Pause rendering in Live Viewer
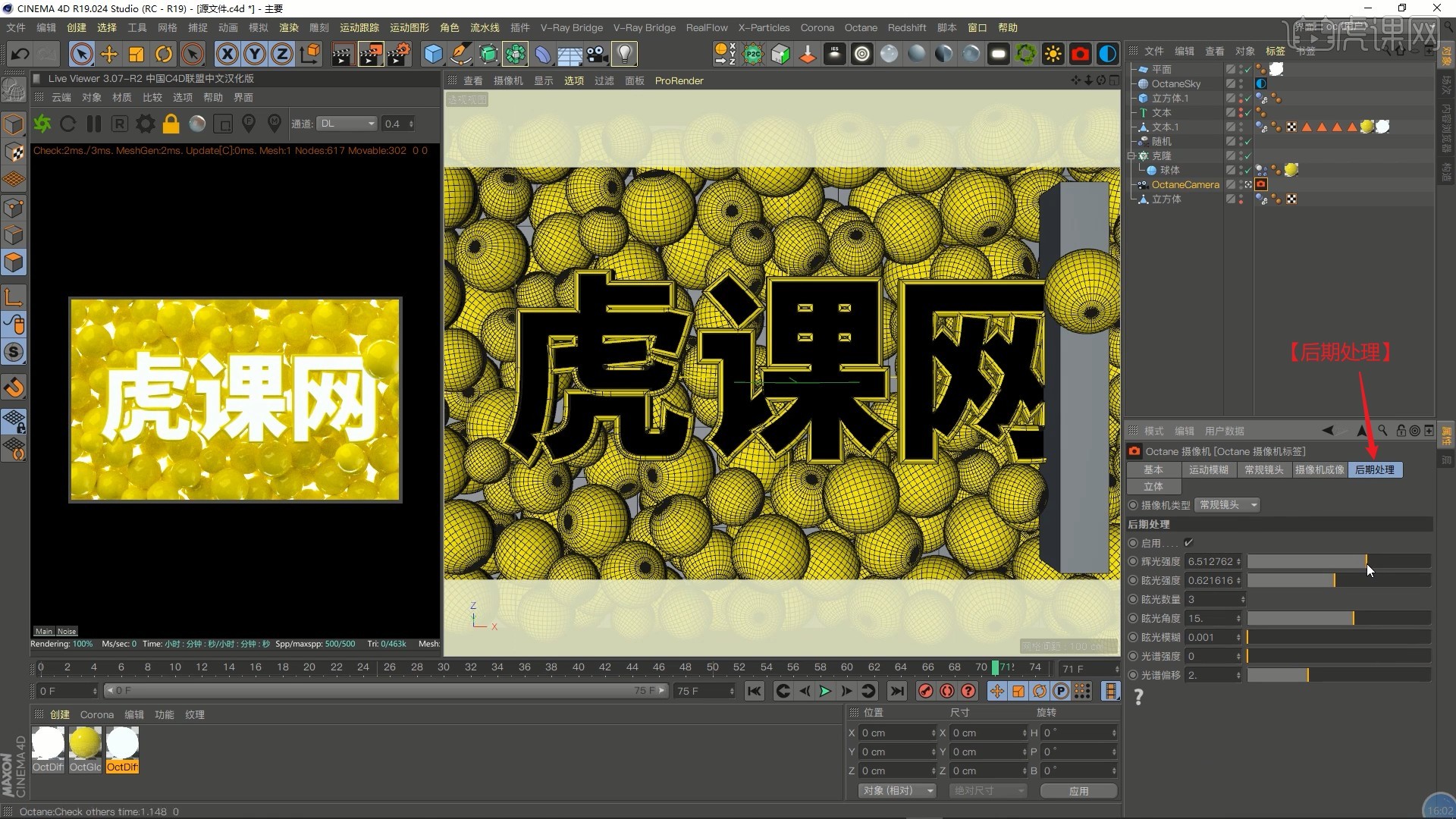Viewport: 1456px width, 819px height. [94, 124]
